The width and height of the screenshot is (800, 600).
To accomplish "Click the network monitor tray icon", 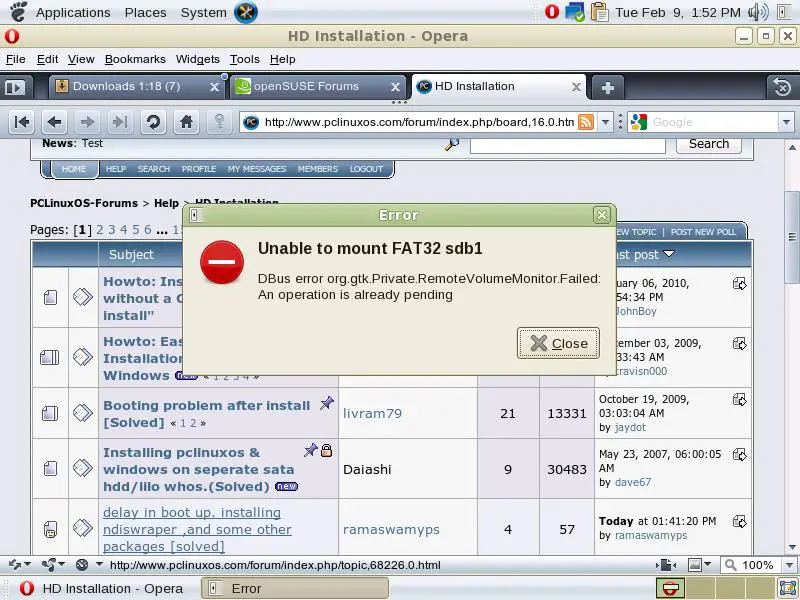I will 575,12.
